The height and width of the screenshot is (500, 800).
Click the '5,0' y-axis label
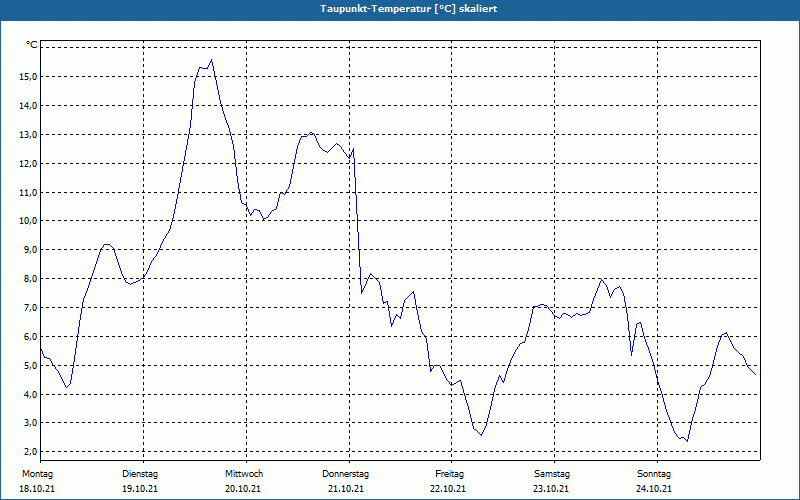[x=30, y=366]
